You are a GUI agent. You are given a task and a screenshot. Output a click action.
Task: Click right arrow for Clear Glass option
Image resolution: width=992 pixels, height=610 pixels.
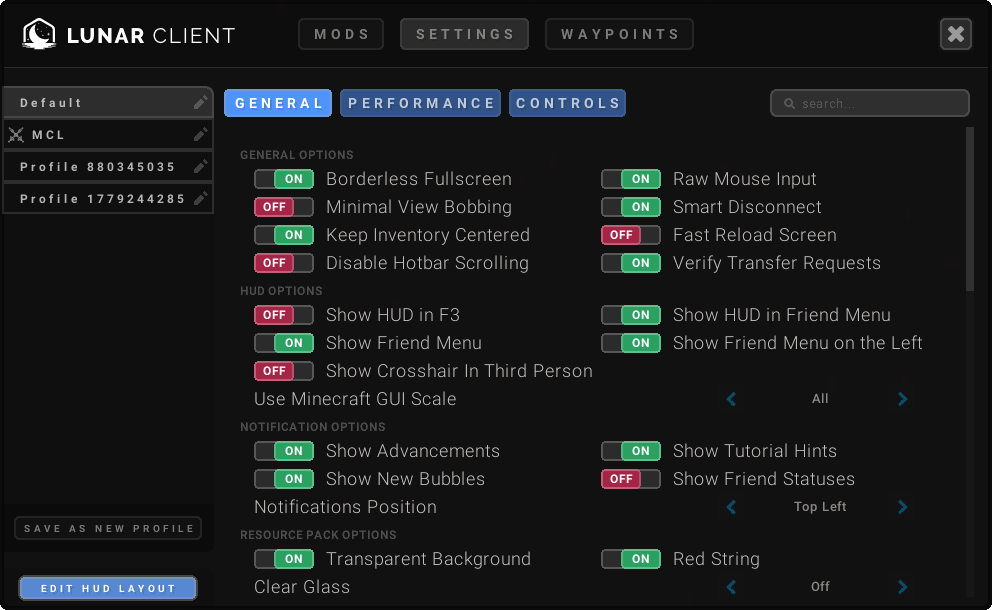902,587
